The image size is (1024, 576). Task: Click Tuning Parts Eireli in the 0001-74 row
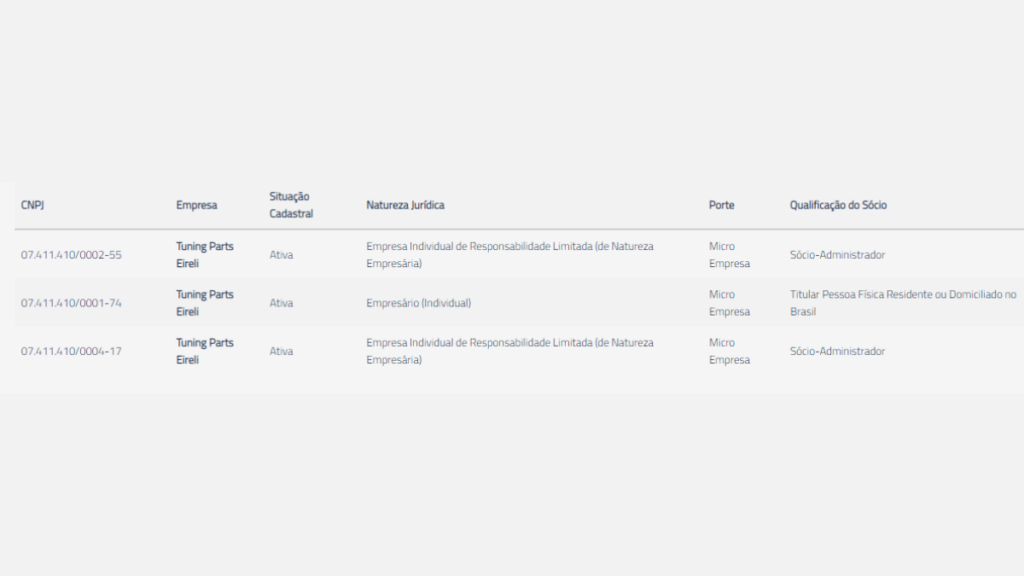pos(204,303)
